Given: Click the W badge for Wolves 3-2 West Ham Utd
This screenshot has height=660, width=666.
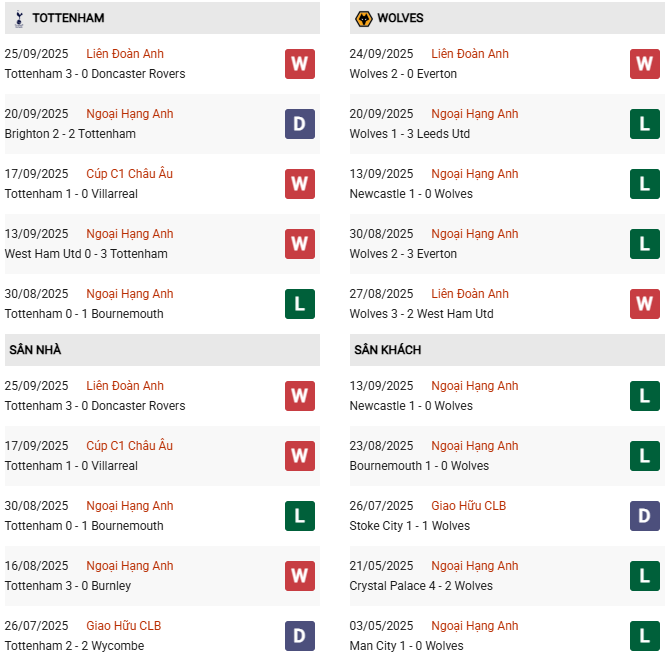Looking at the screenshot, I should coord(645,304).
